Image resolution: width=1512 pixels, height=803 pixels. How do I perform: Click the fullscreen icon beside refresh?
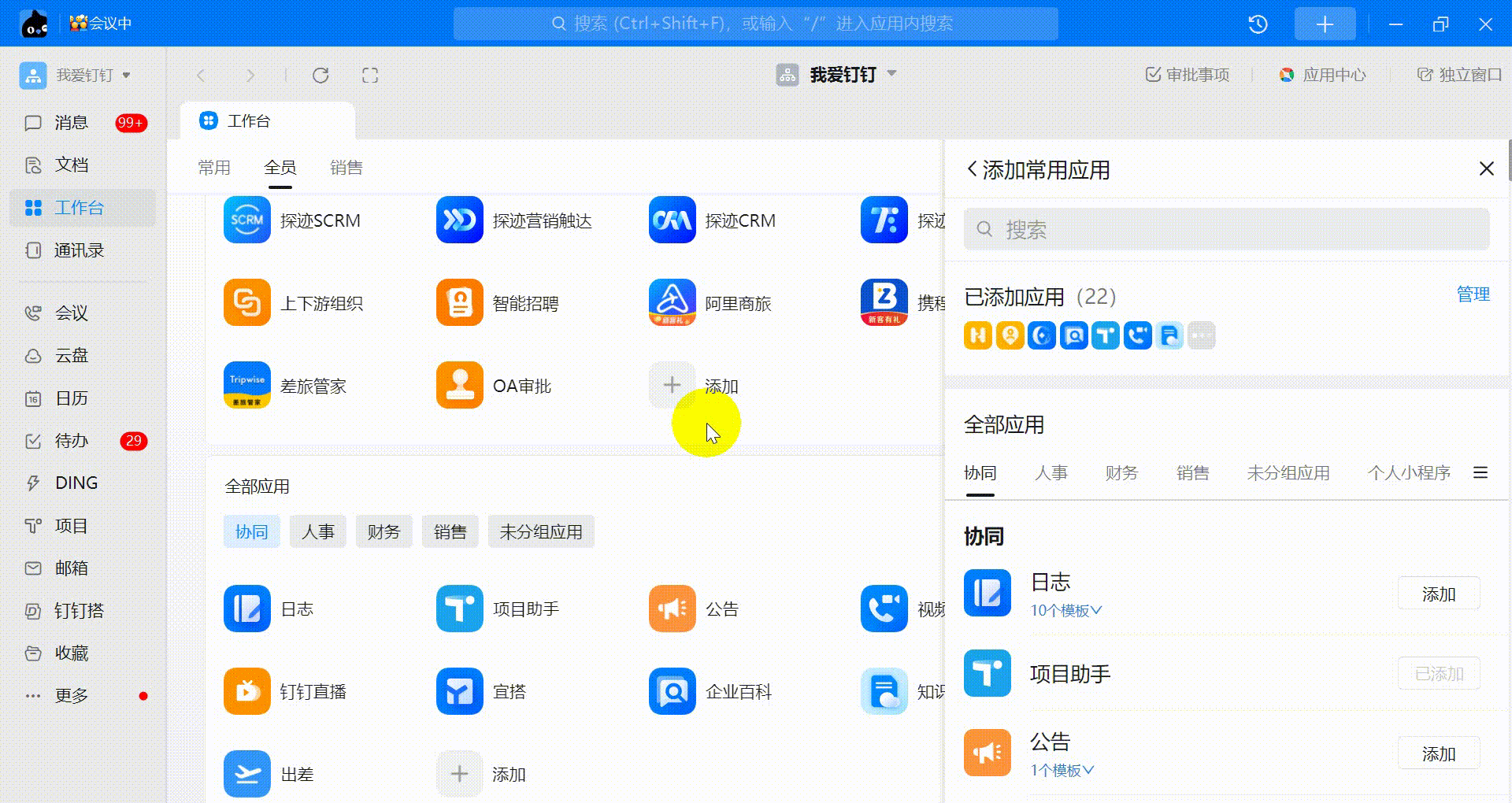370,76
